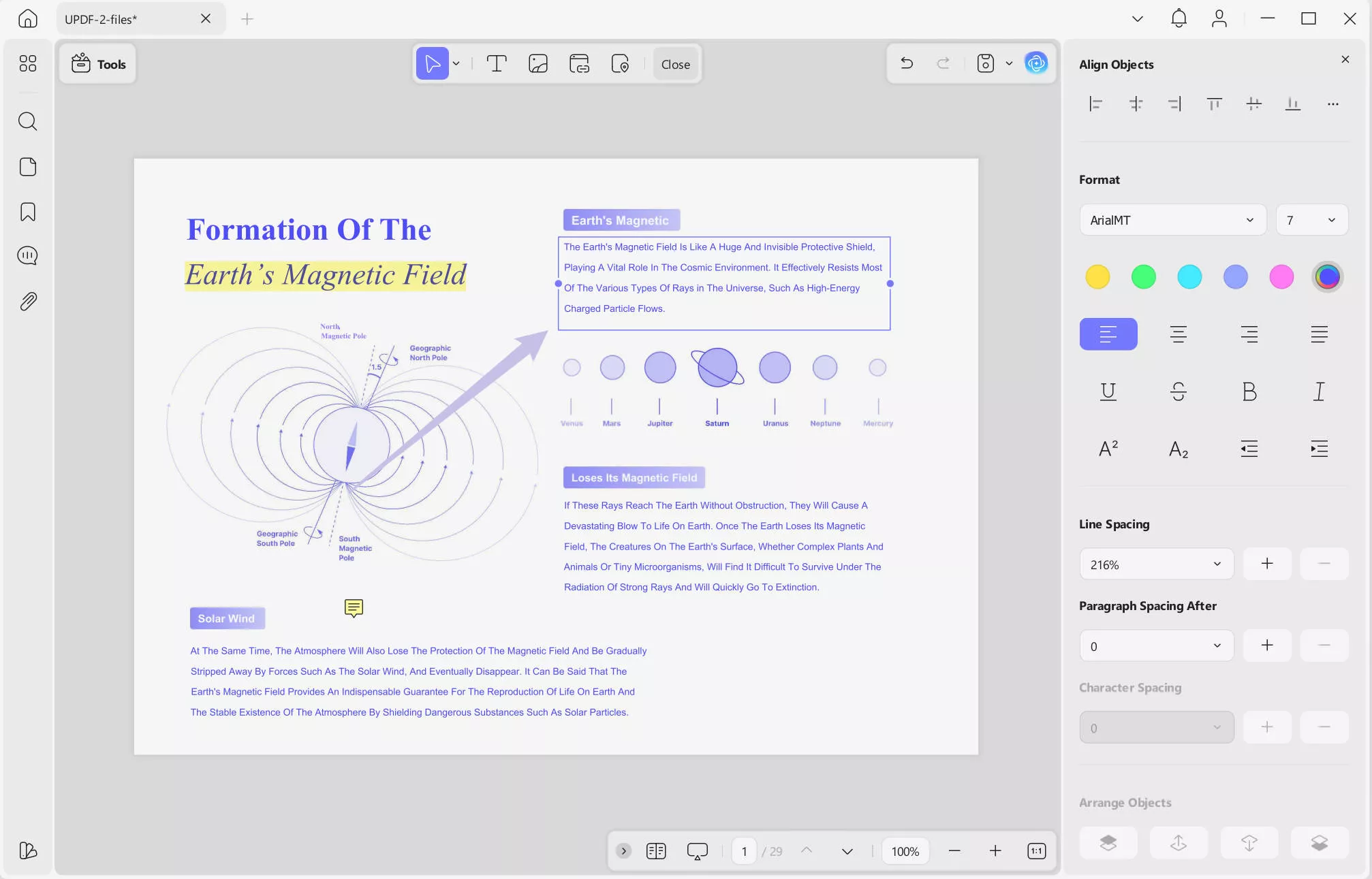Screen dimensions: 1372x879
Task: Open the ArialMT font dropdown
Action: click(1172, 220)
